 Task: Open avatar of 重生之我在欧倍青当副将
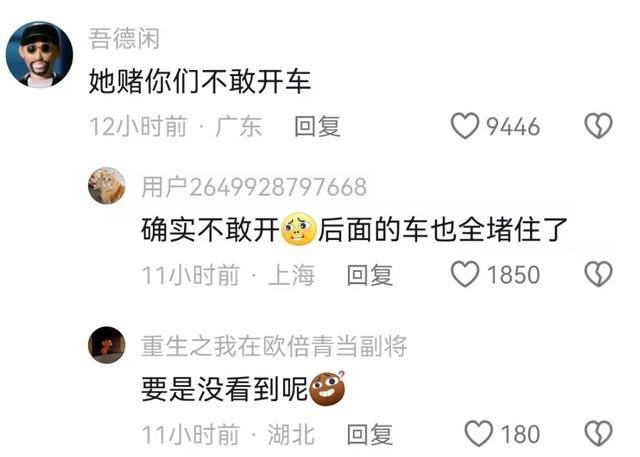pyautogui.click(x=107, y=345)
